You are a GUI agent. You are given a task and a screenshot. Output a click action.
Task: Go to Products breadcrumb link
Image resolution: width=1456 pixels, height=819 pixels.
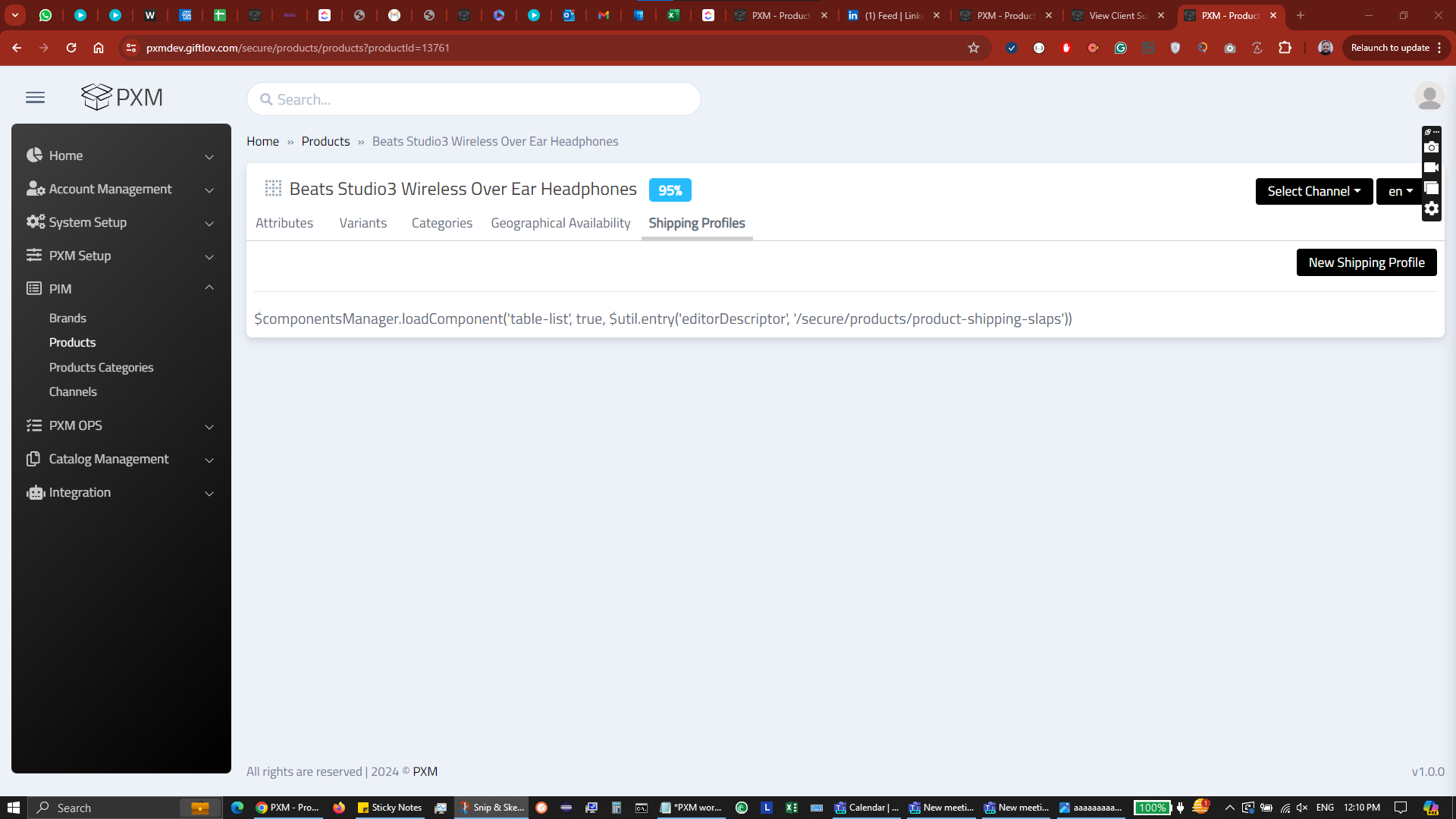[325, 142]
